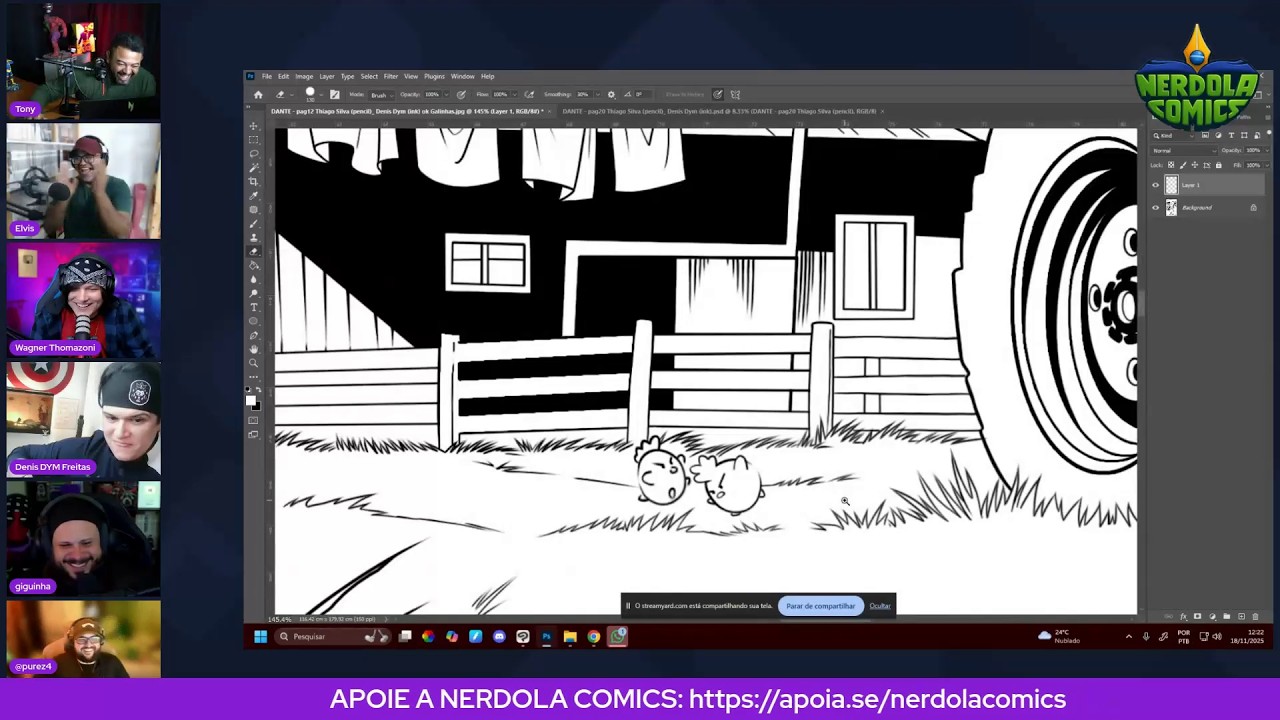Image resolution: width=1280 pixels, height=720 pixels.
Task: Open WhatsApp from the taskbar
Action: click(618, 636)
